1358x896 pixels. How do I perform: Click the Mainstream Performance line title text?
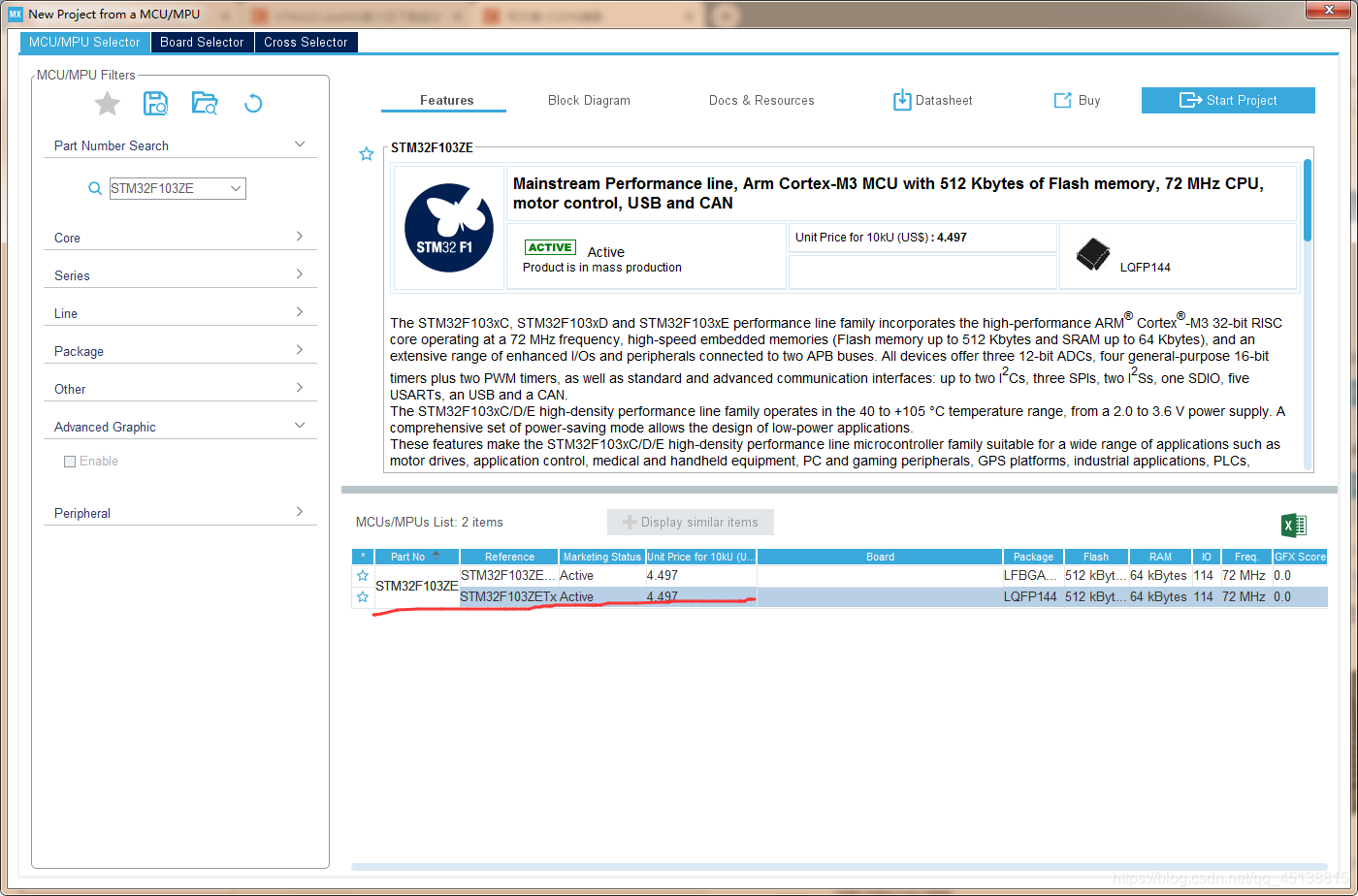tap(888, 193)
